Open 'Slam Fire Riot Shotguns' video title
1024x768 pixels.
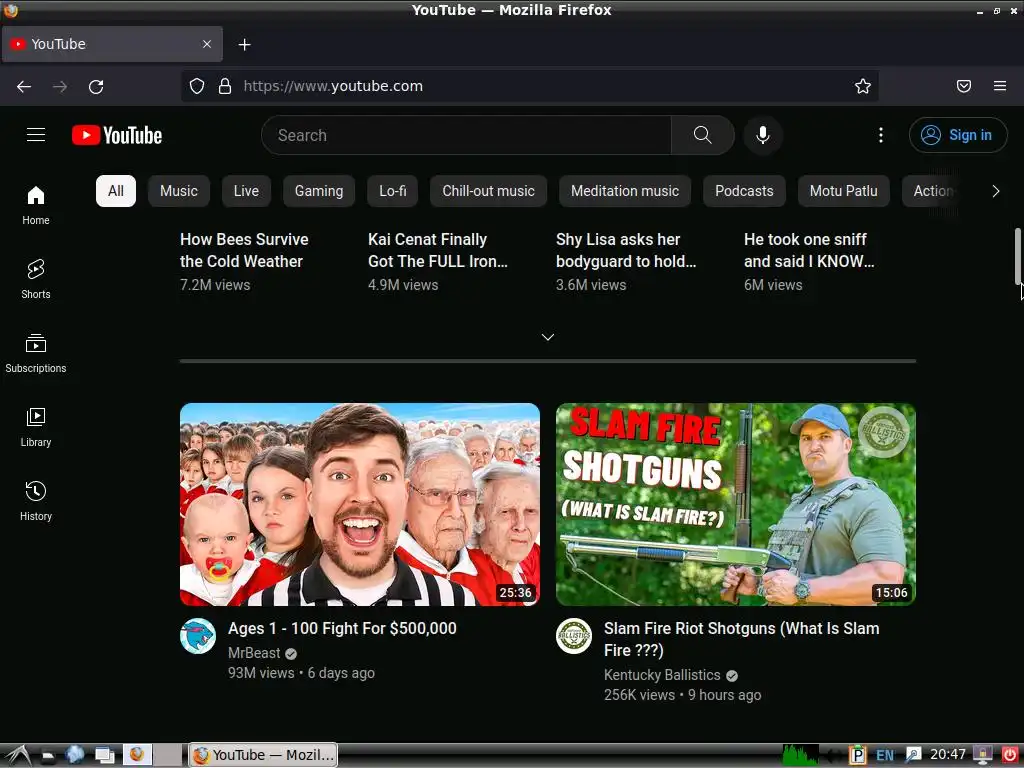click(x=741, y=639)
